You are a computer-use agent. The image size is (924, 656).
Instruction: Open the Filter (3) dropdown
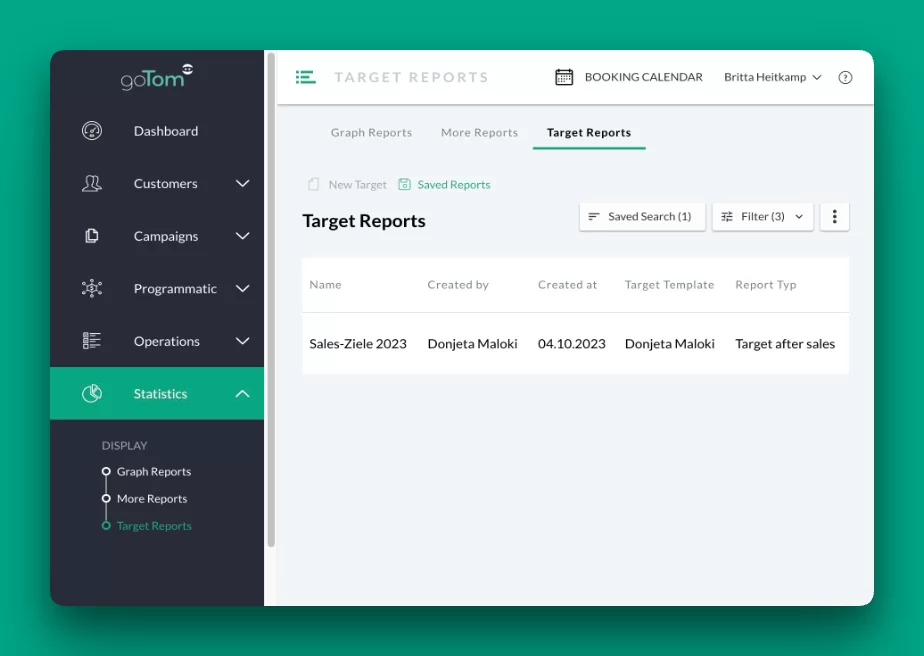(762, 217)
